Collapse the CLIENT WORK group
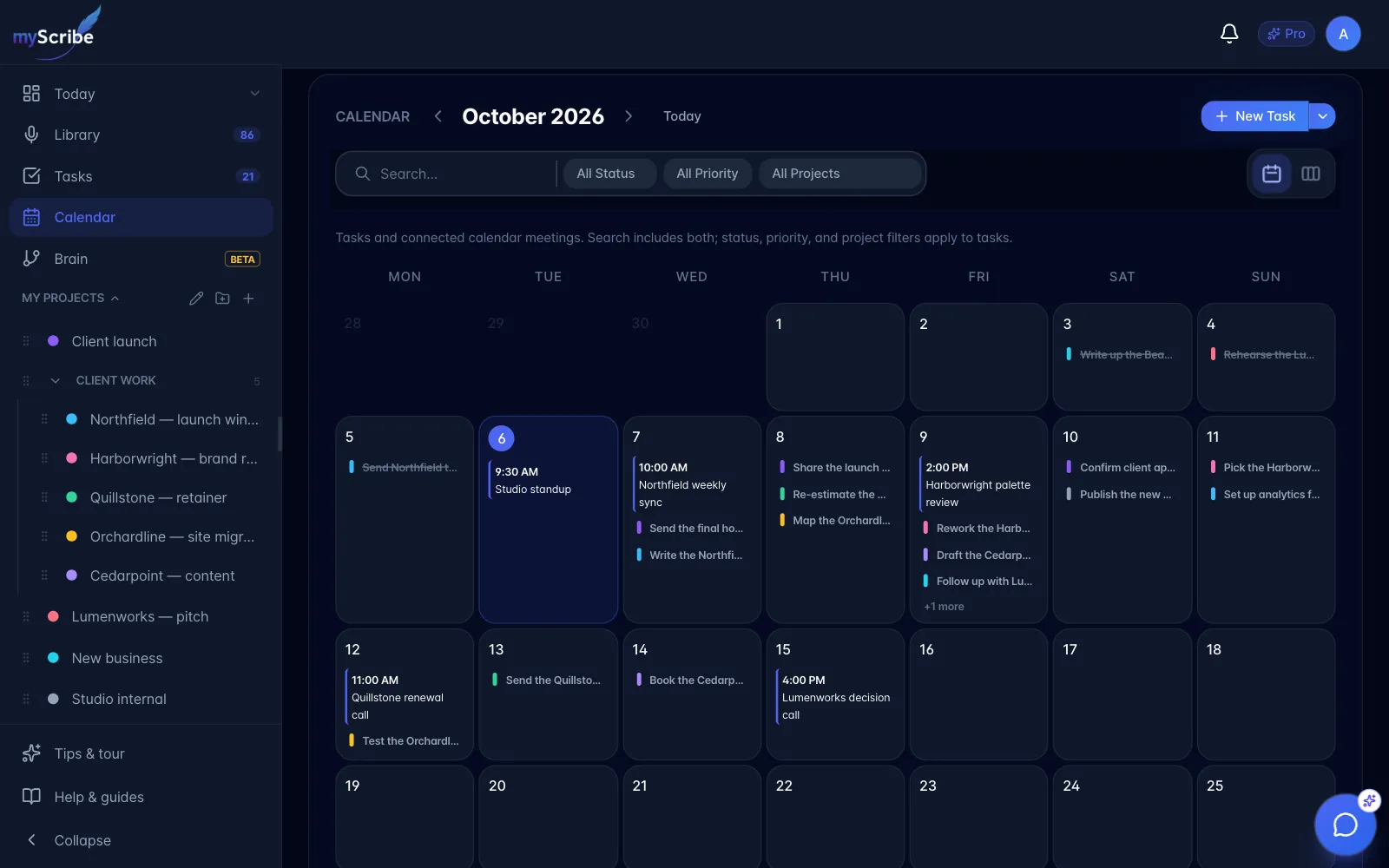This screenshot has width=1389, height=868. (x=56, y=381)
